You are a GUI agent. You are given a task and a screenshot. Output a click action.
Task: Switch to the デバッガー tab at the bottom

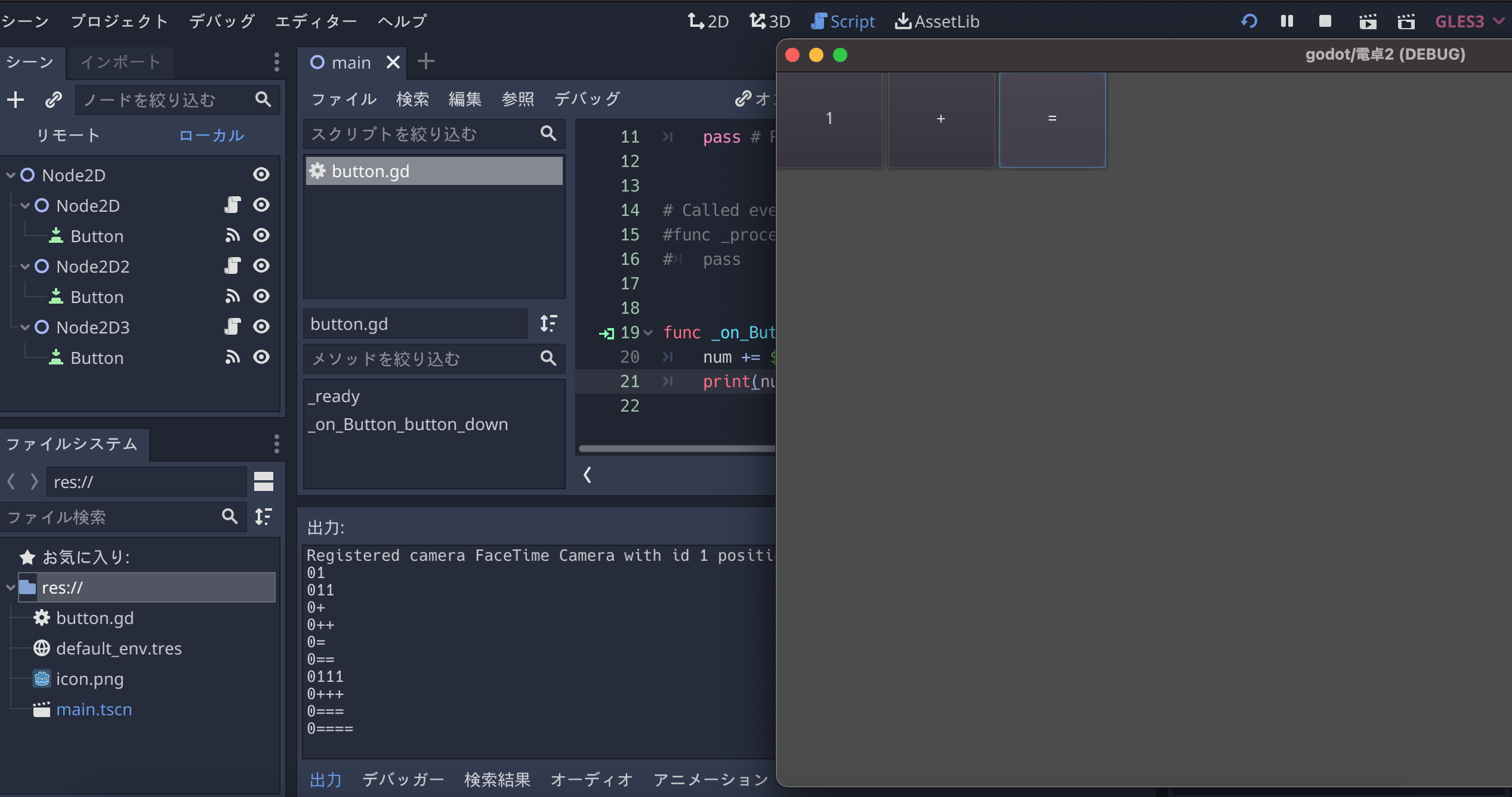pos(403,779)
